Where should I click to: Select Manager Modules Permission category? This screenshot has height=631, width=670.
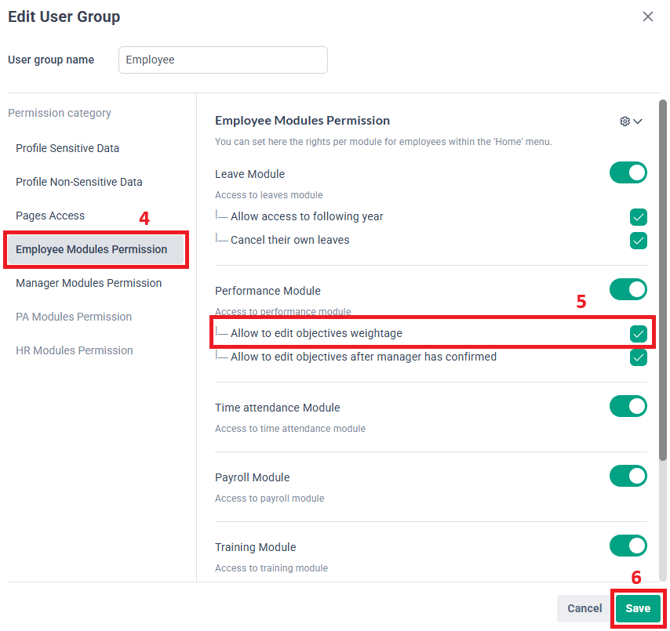[x=88, y=283]
